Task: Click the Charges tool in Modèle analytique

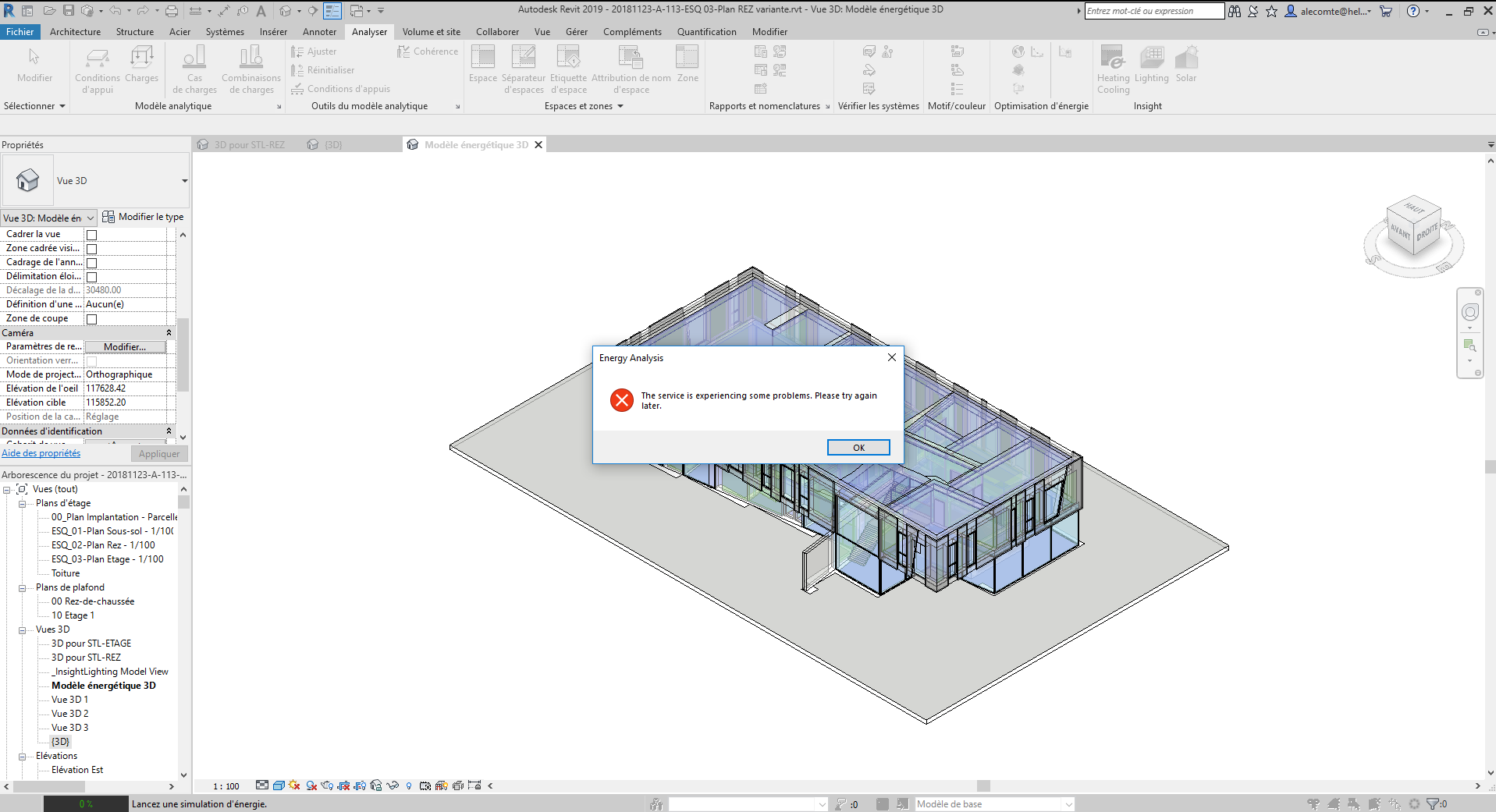Action: [x=141, y=64]
